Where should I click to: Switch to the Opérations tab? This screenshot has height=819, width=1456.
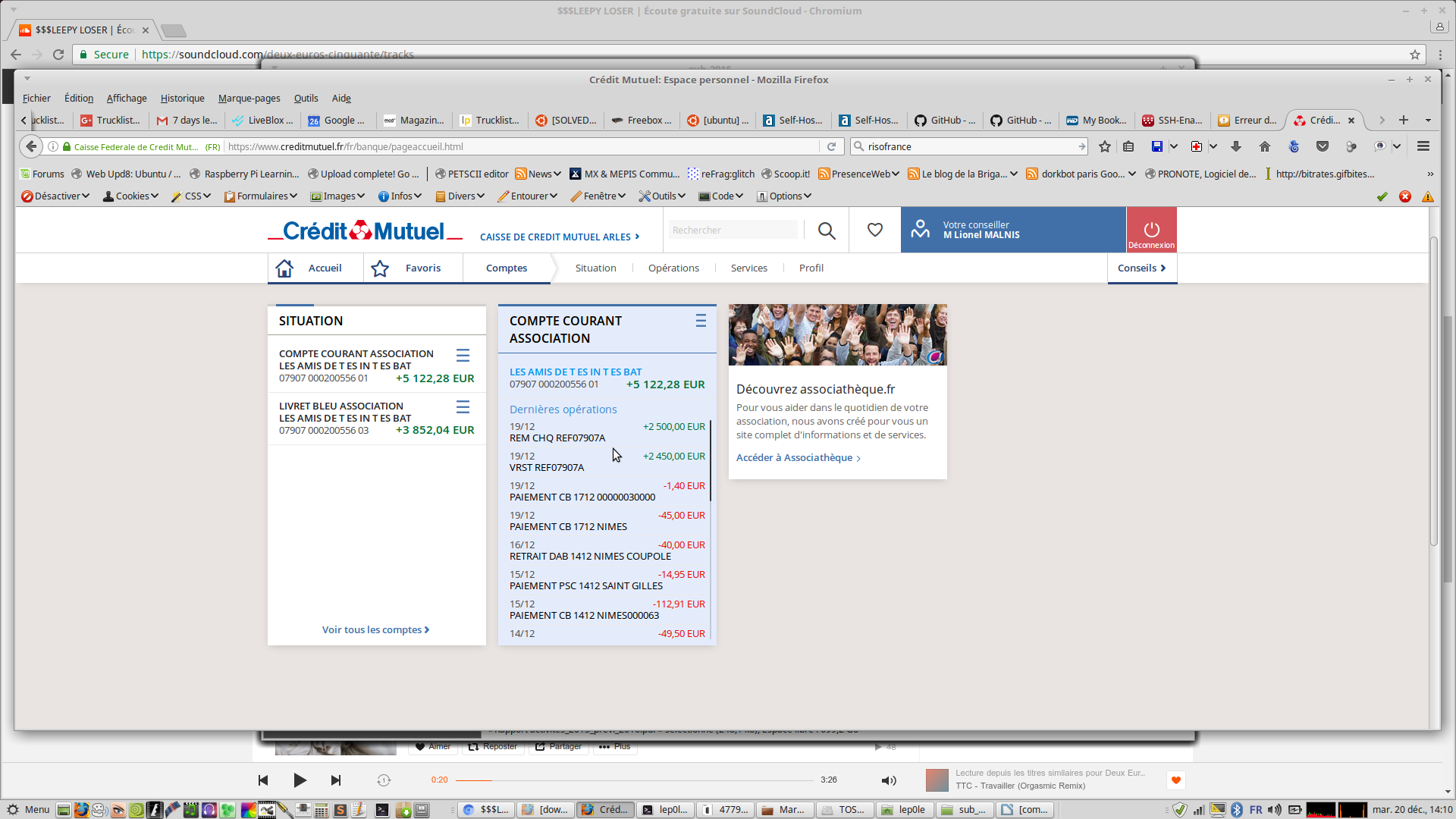[673, 268]
